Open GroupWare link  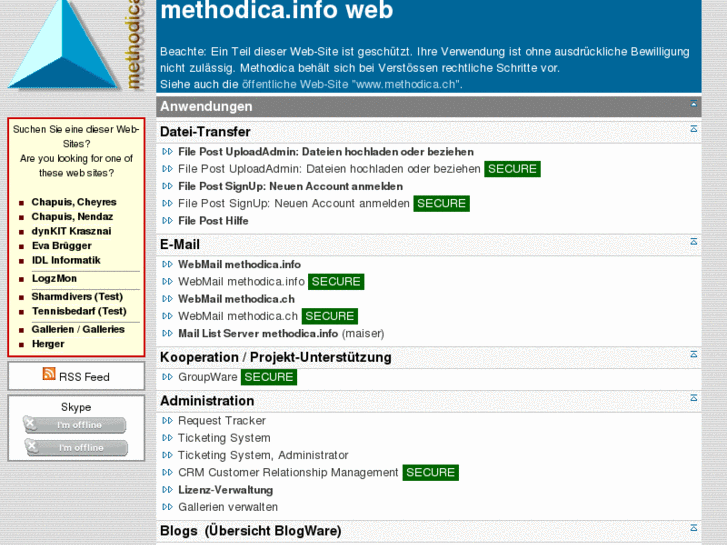tap(208, 377)
